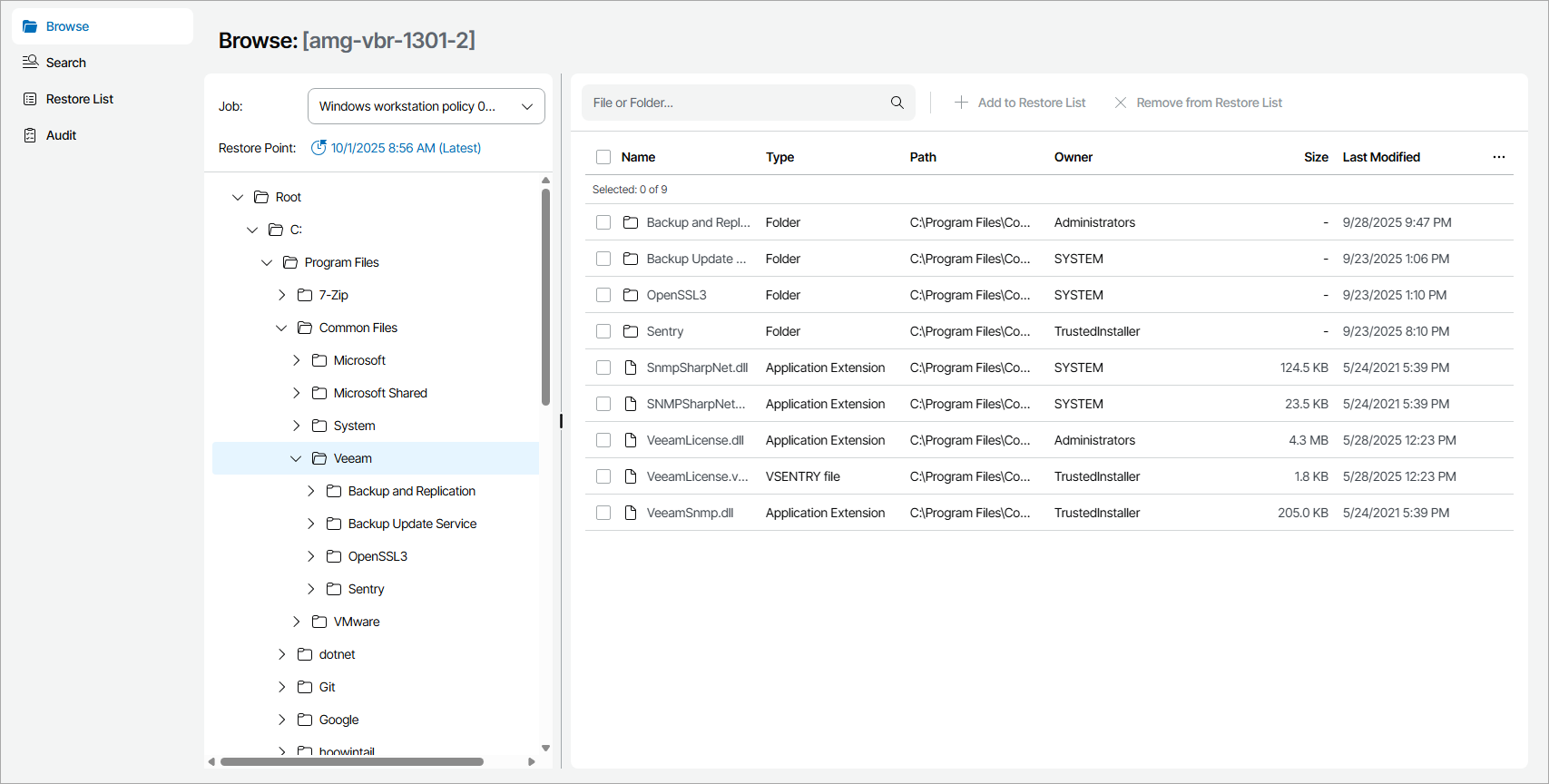Click the OpenSSL3 folder icon in file list
The image size is (1549, 784).
point(631,295)
